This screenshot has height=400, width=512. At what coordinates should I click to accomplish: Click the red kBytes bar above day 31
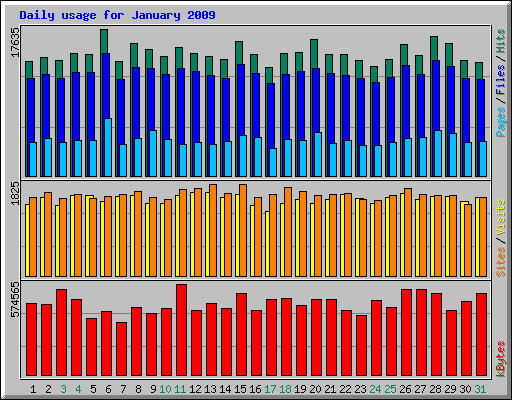point(482,335)
